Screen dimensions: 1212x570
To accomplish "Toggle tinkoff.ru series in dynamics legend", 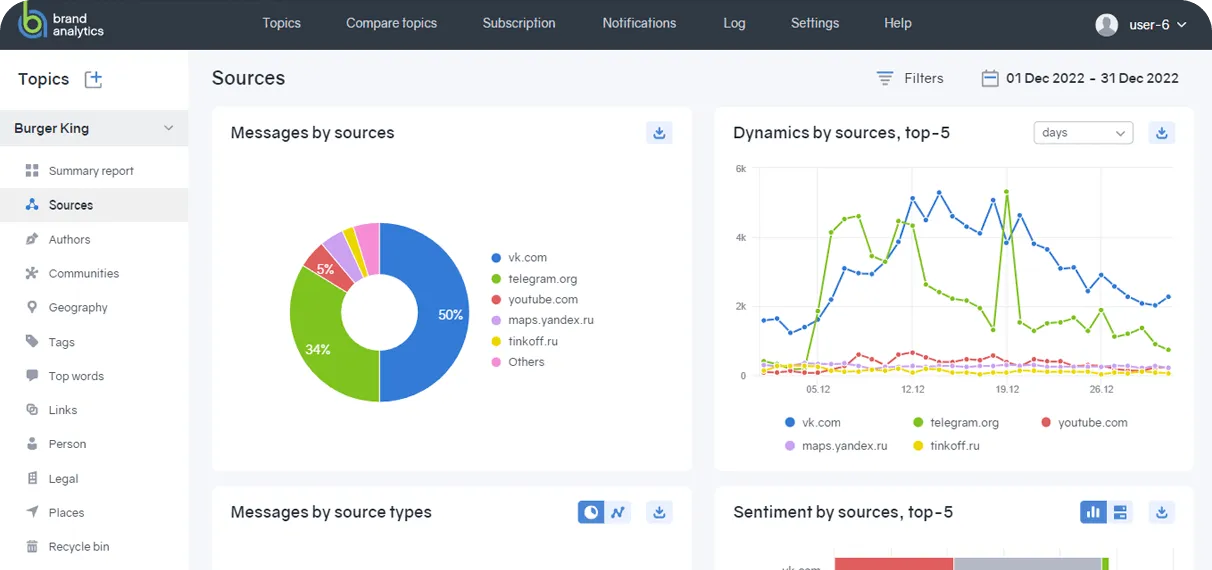I will tap(946, 446).
